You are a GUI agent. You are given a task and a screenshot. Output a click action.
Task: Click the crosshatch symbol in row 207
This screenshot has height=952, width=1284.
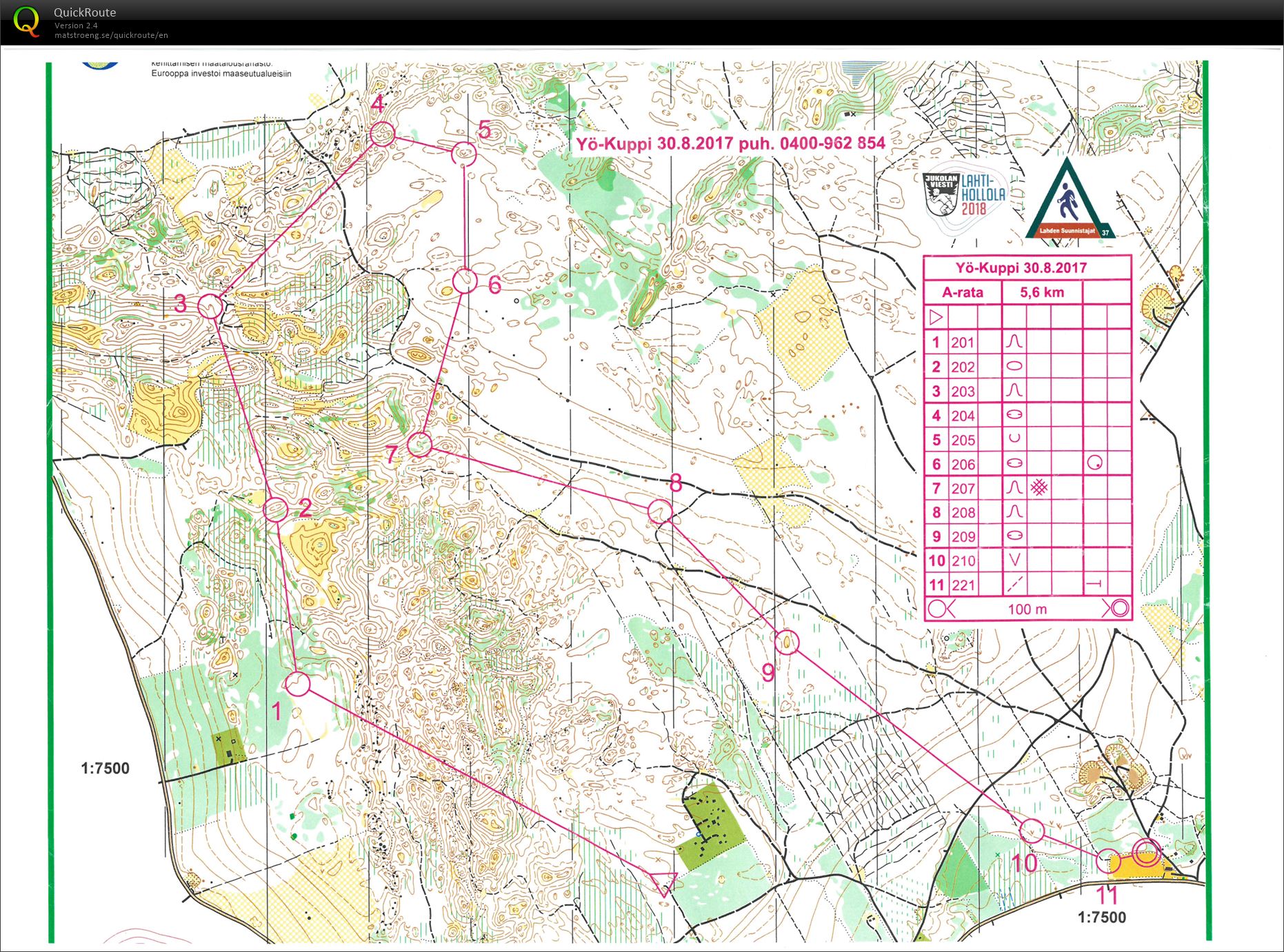(1039, 487)
